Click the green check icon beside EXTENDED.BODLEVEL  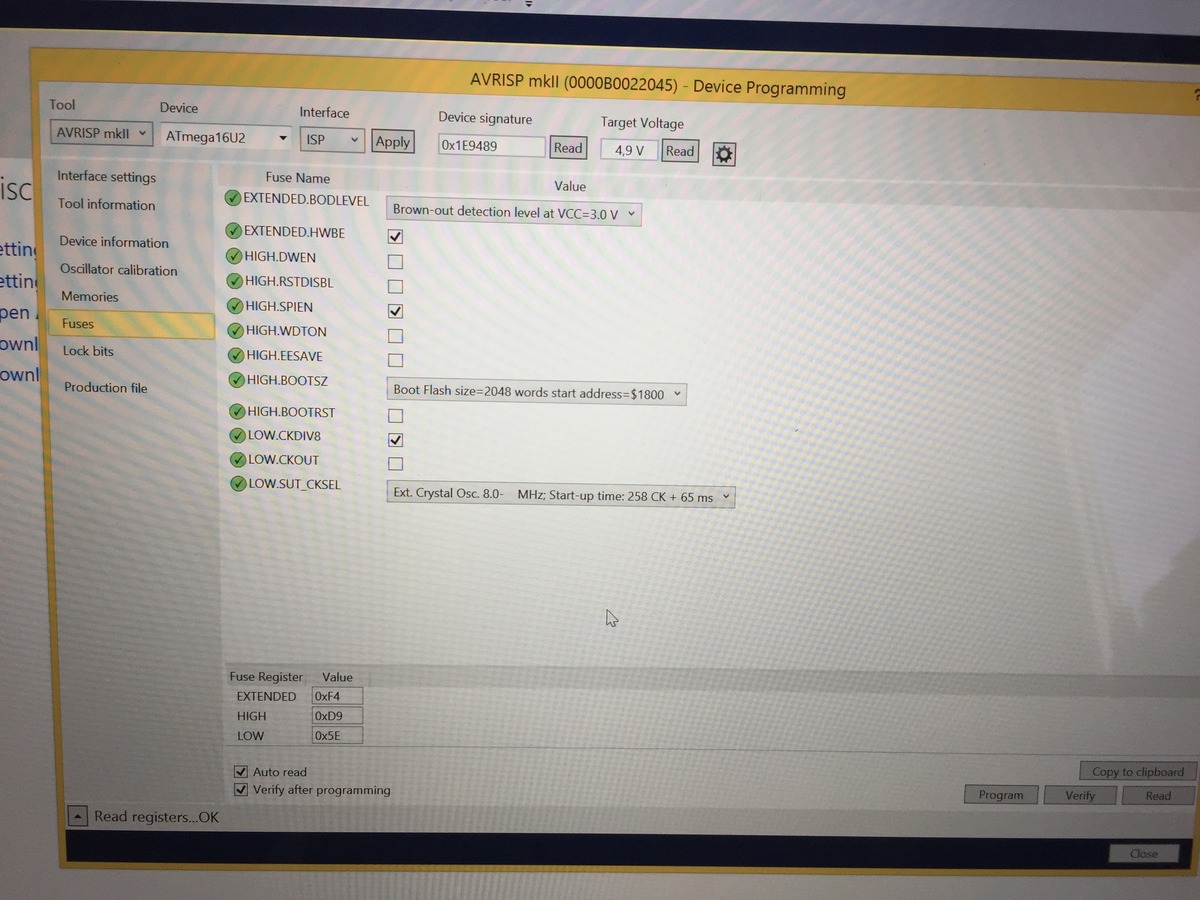click(x=233, y=198)
